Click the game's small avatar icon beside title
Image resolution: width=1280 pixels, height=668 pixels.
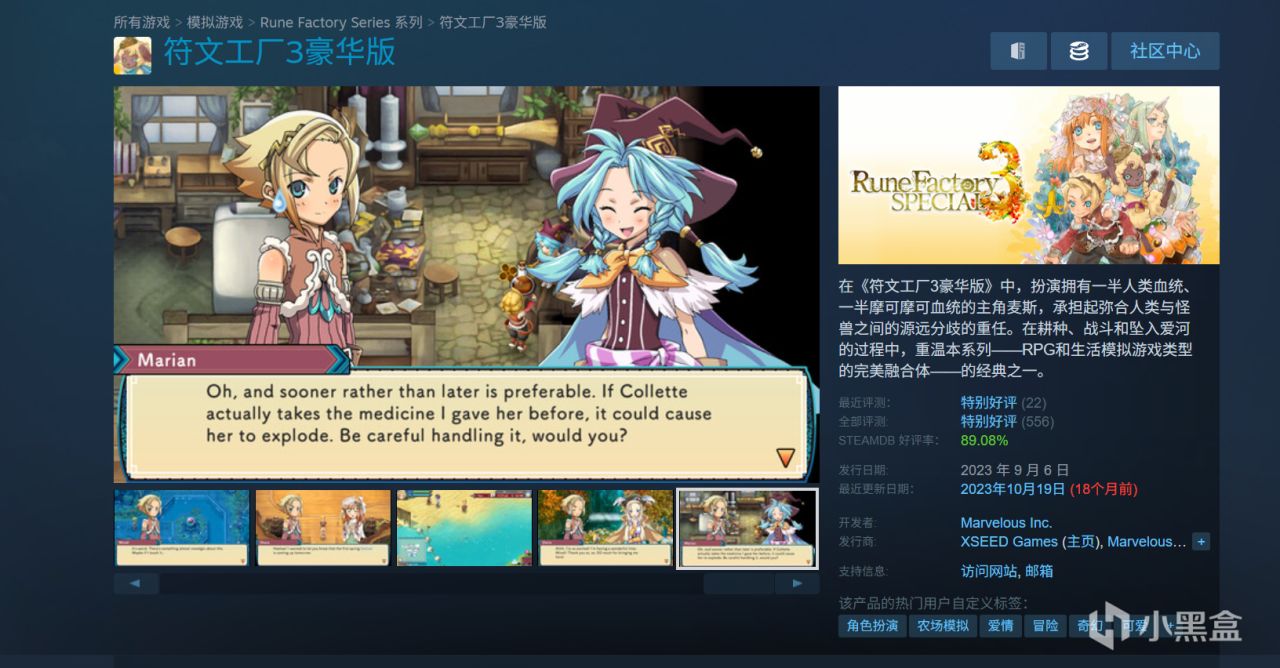pos(133,55)
